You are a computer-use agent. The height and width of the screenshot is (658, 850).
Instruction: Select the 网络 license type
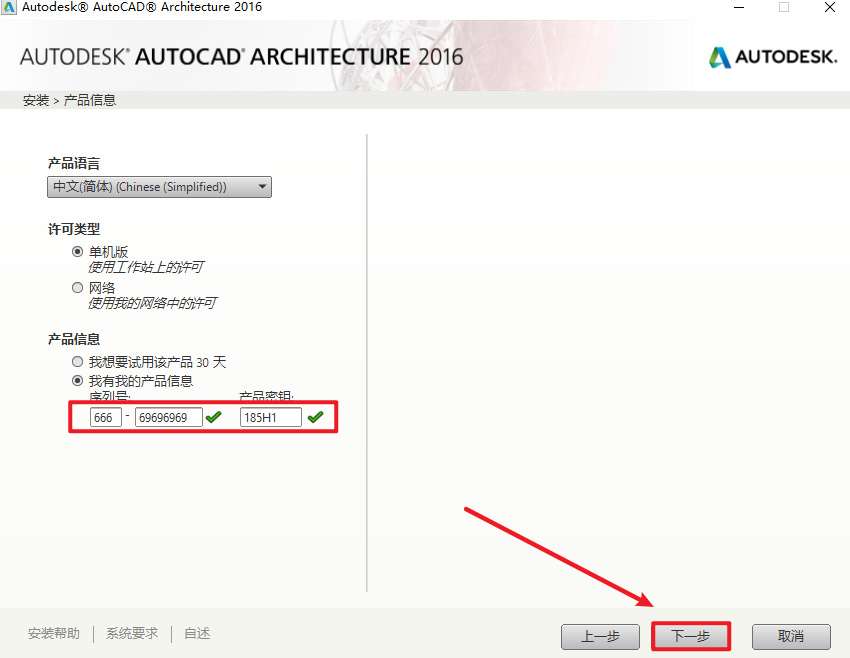click(x=78, y=288)
